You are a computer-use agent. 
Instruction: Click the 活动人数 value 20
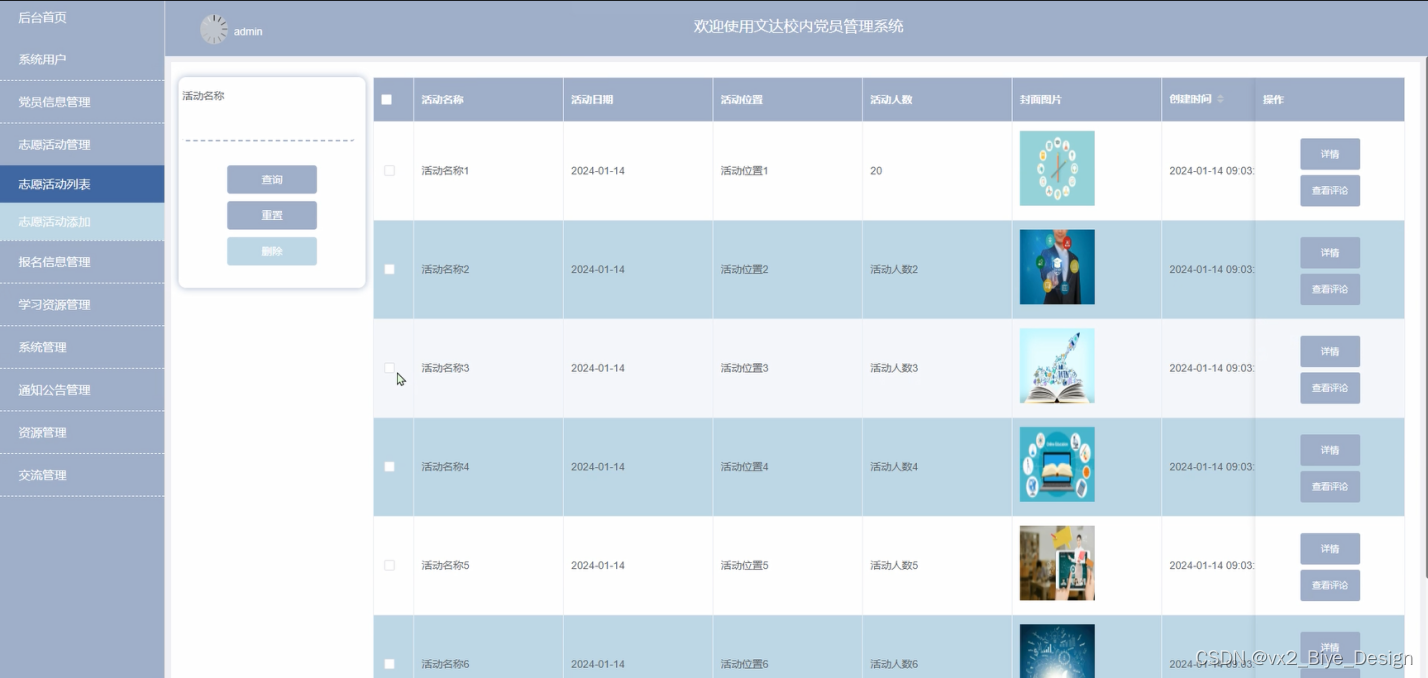pos(876,171)
